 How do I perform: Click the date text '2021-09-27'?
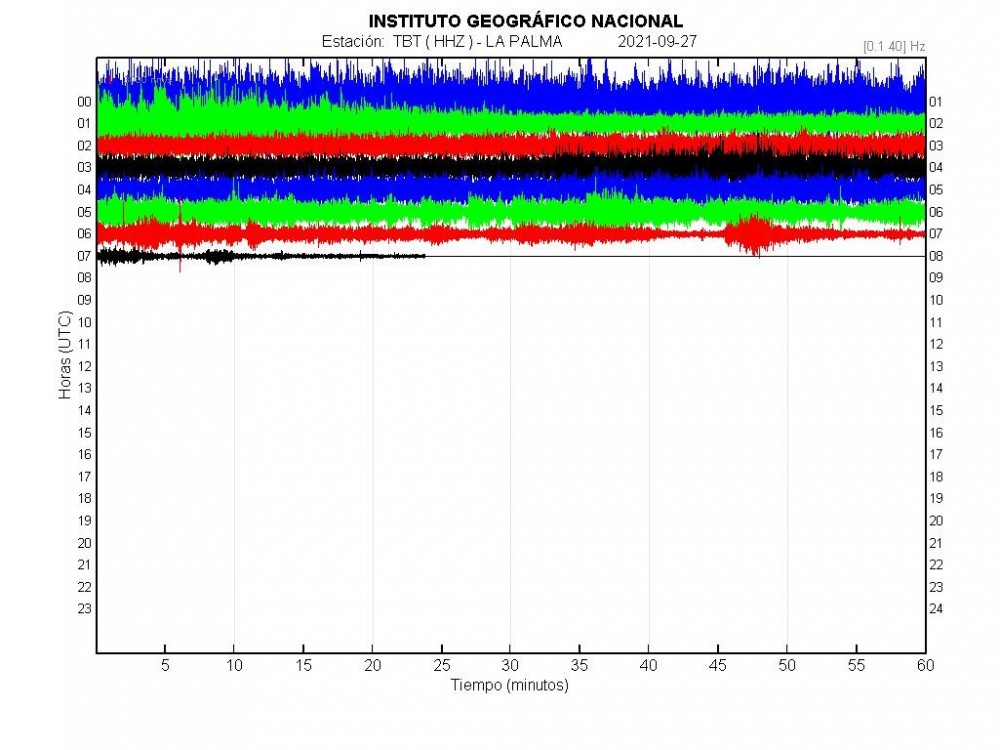click(x=657, y=42)
